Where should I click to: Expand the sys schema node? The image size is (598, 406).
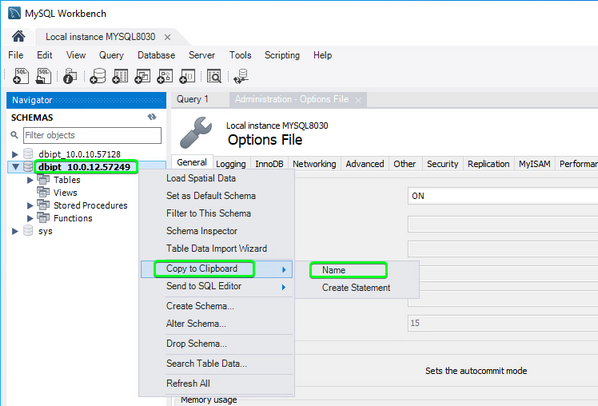(15, 231)
